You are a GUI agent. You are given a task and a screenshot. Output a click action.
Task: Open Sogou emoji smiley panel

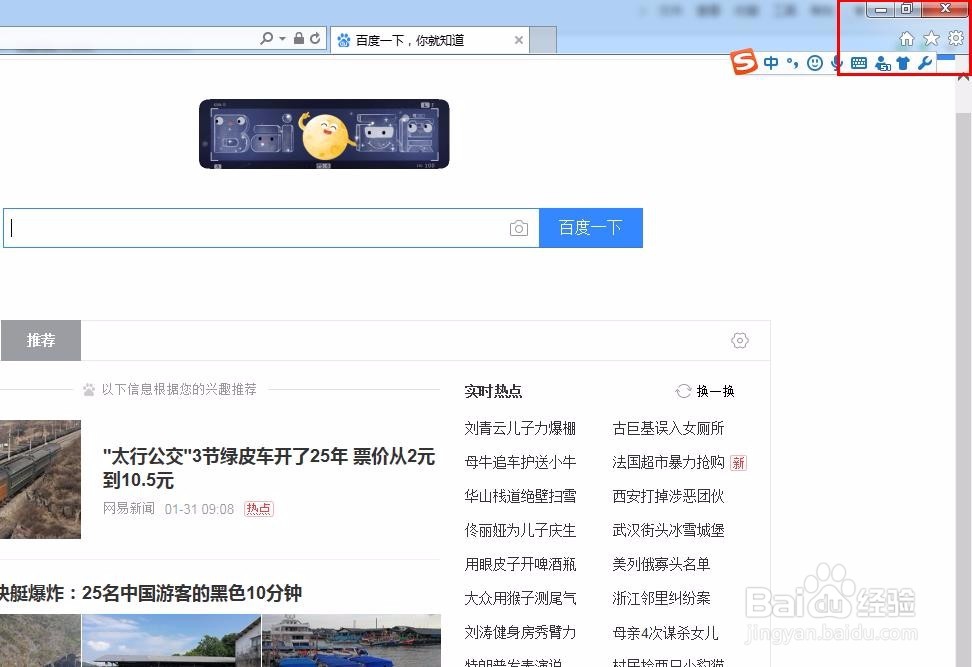[x=815, y=63]
